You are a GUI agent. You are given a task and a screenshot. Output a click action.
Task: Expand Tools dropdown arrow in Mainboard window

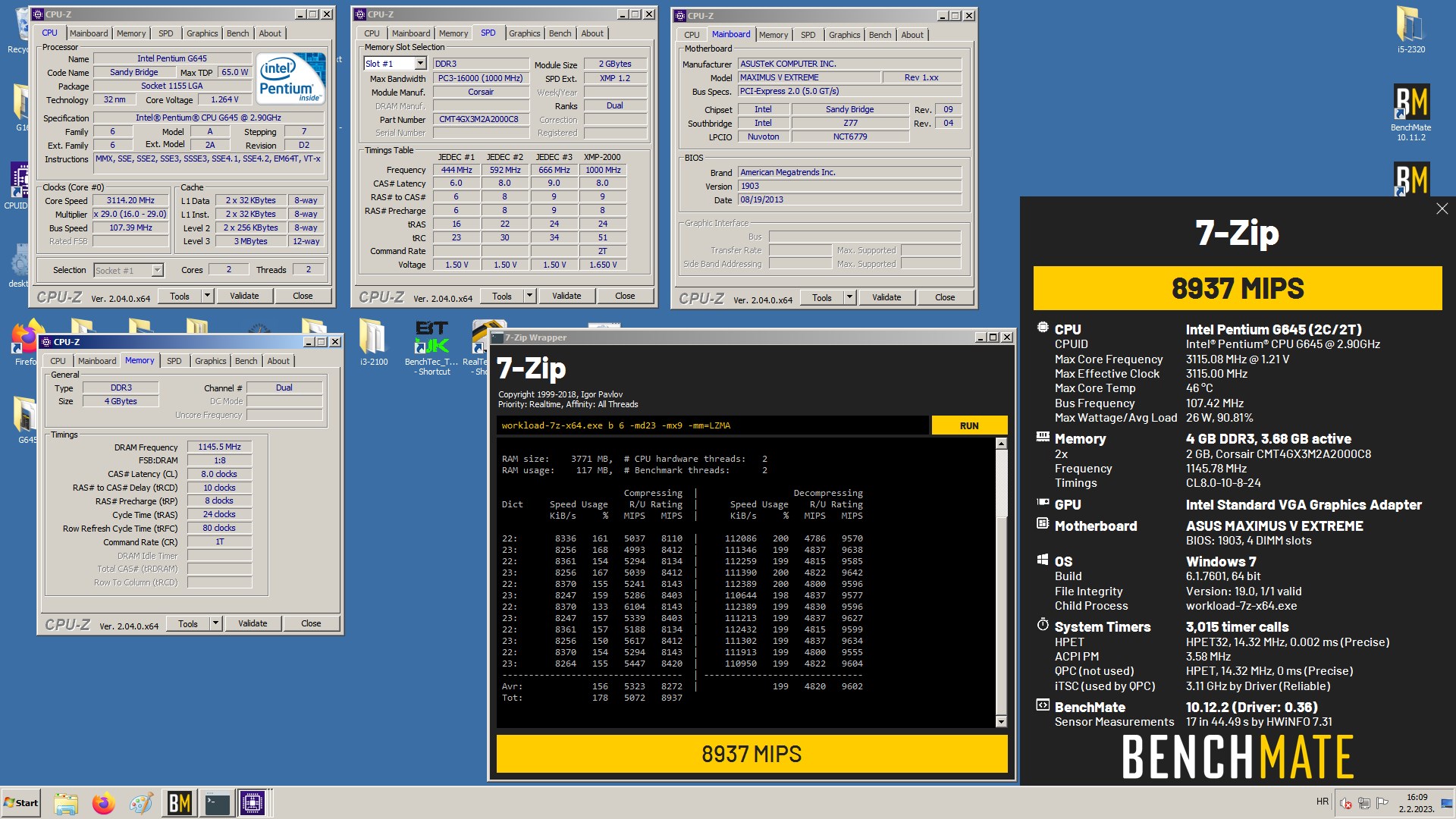[849, 298]
